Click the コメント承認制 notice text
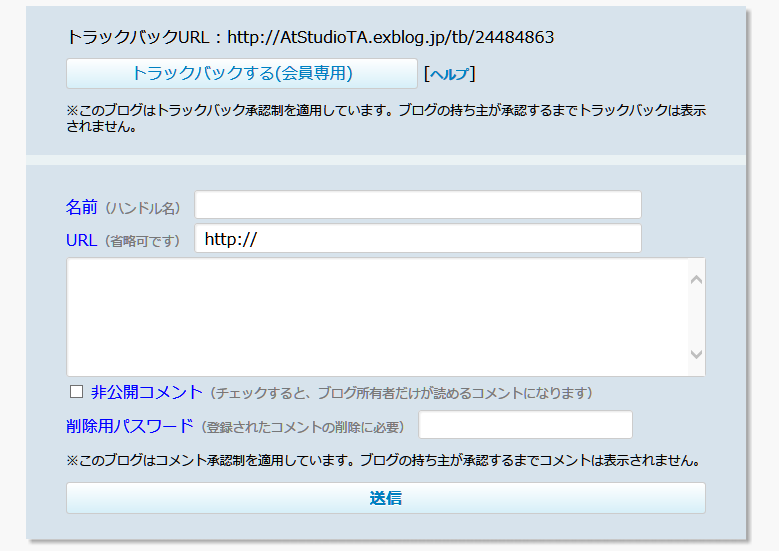 coord(383,460)
